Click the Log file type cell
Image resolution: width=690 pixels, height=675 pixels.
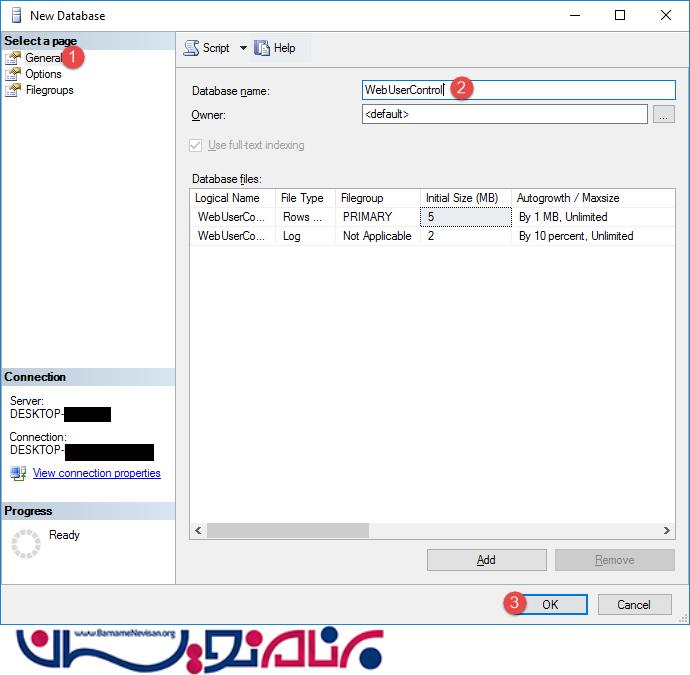point(305,236)
